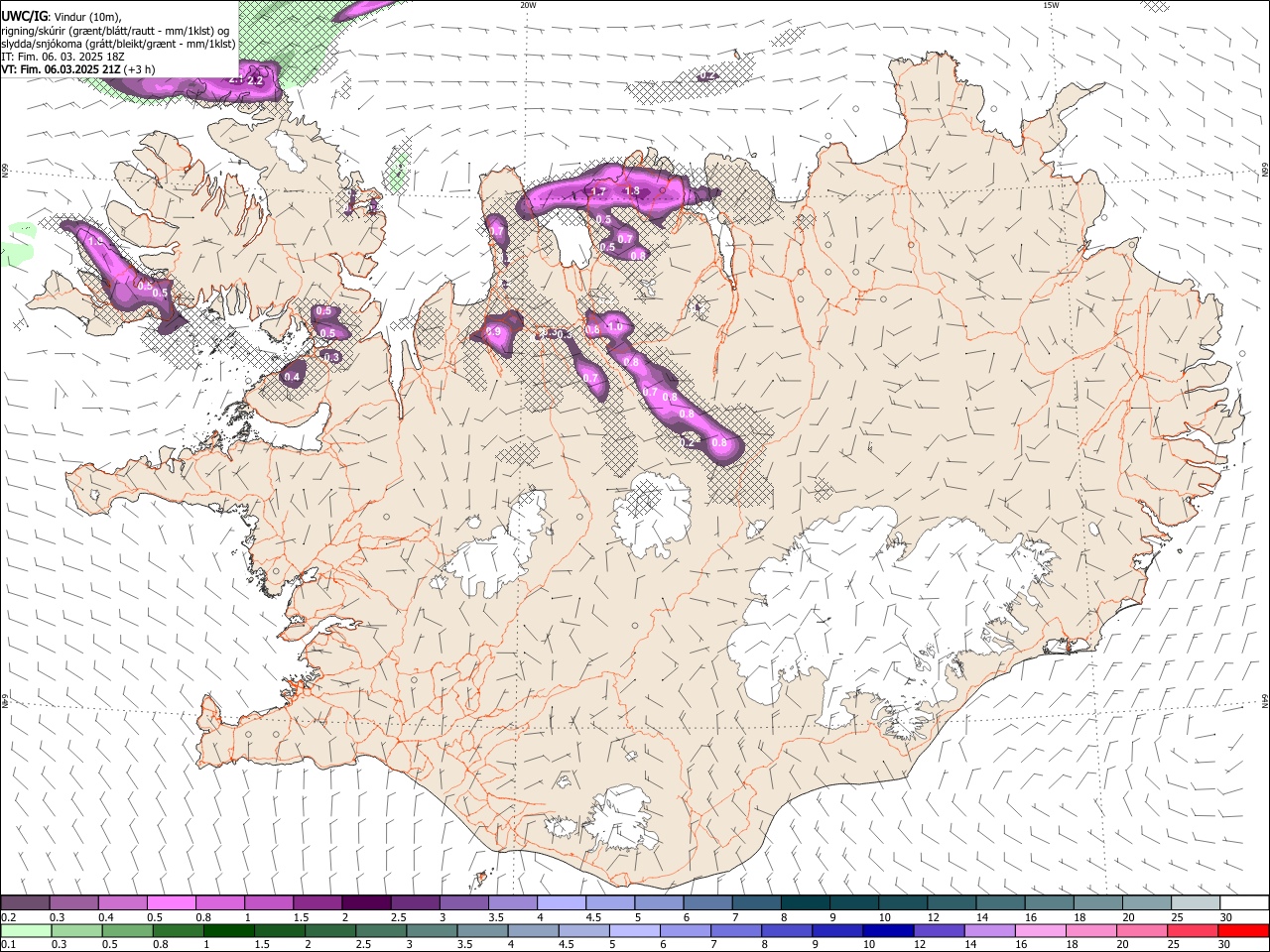Image resolution: width=1270 pixels, height=952 pixels.
Task: Select the grey-teal 3–3.5 rain legend swatch
Action: tap(433, 930)
